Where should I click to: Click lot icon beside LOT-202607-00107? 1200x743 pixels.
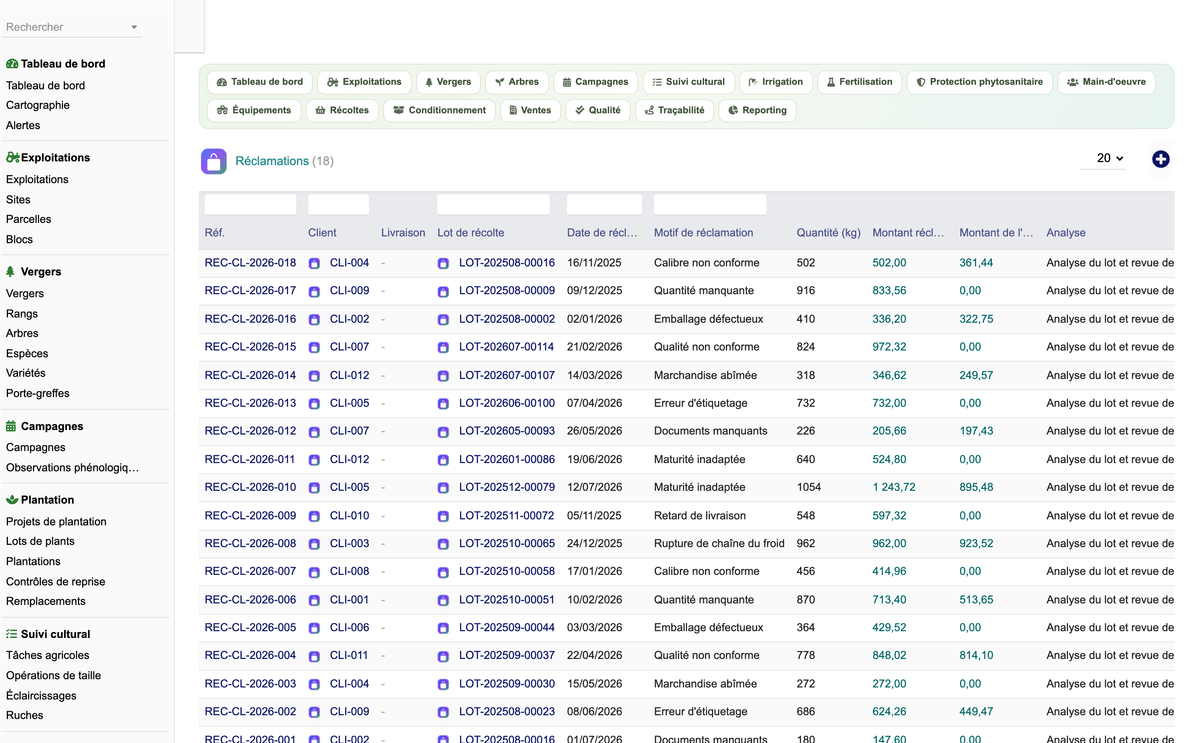click(x=443, y=376)
